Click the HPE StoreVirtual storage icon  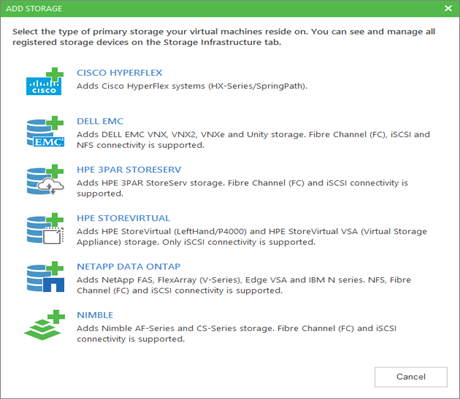coord(45,229)
